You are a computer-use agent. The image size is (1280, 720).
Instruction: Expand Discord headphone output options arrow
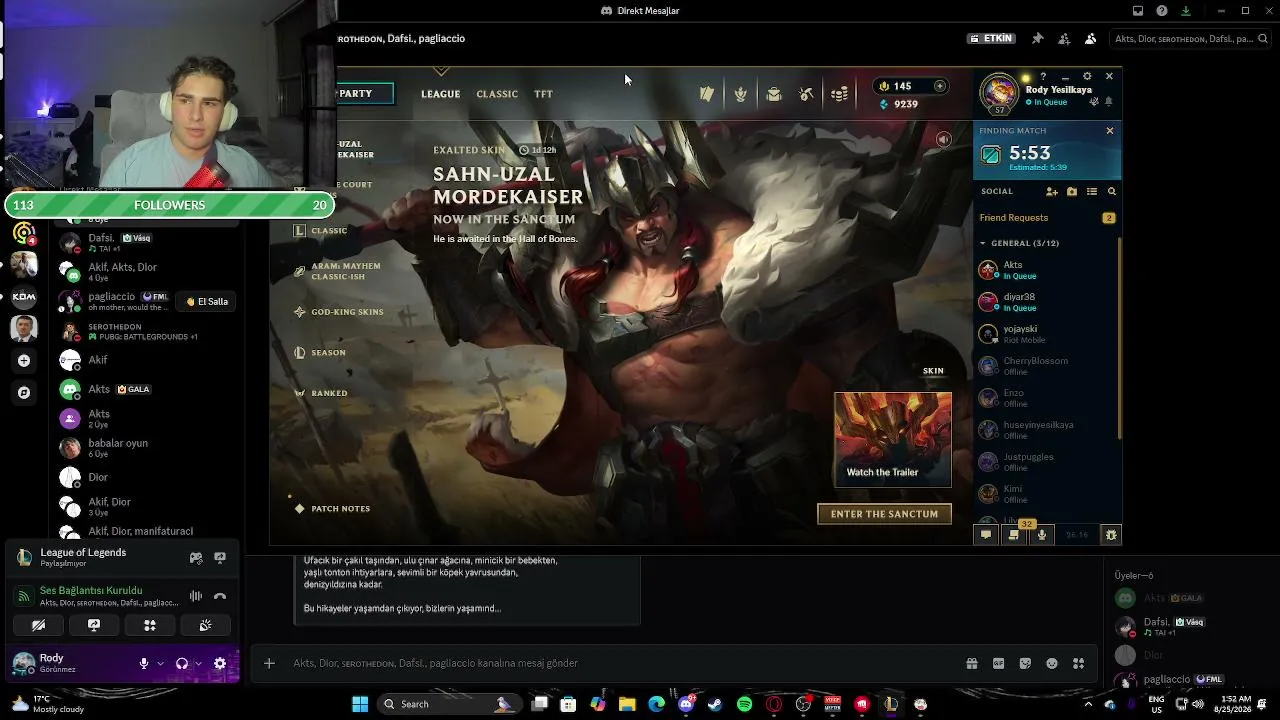pos(198,663)
